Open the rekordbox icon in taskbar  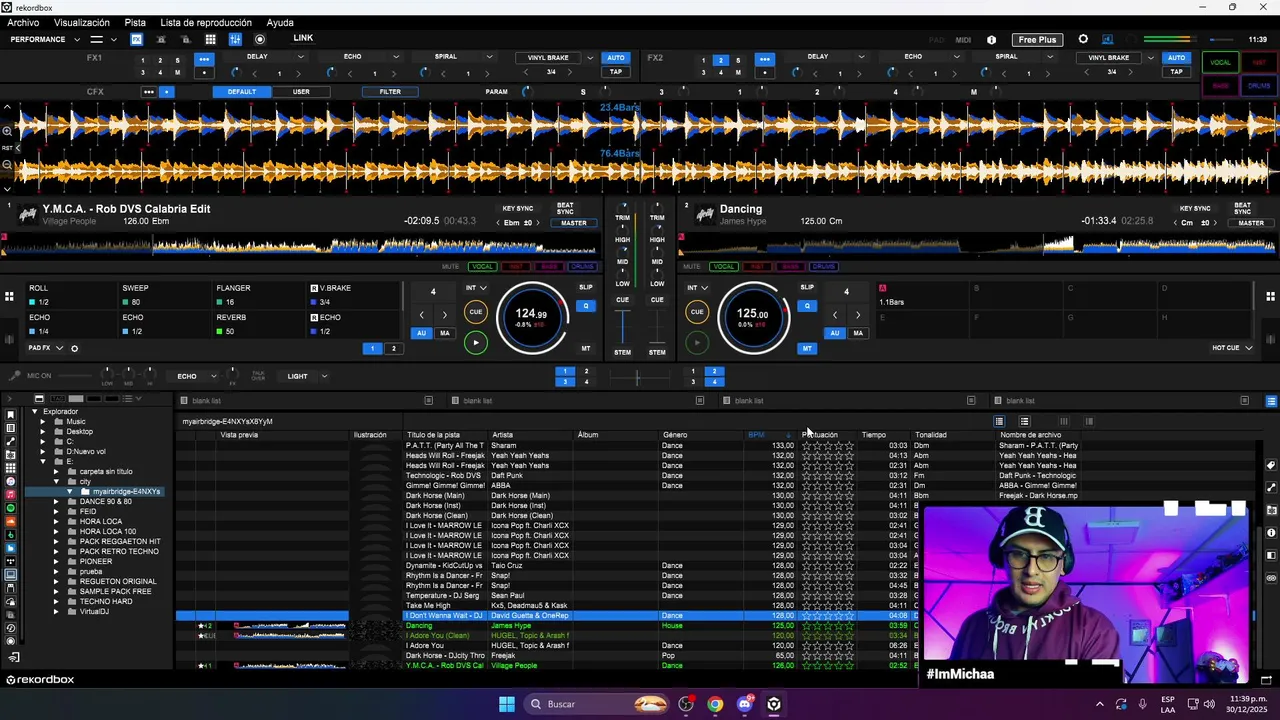pos(774,704)
